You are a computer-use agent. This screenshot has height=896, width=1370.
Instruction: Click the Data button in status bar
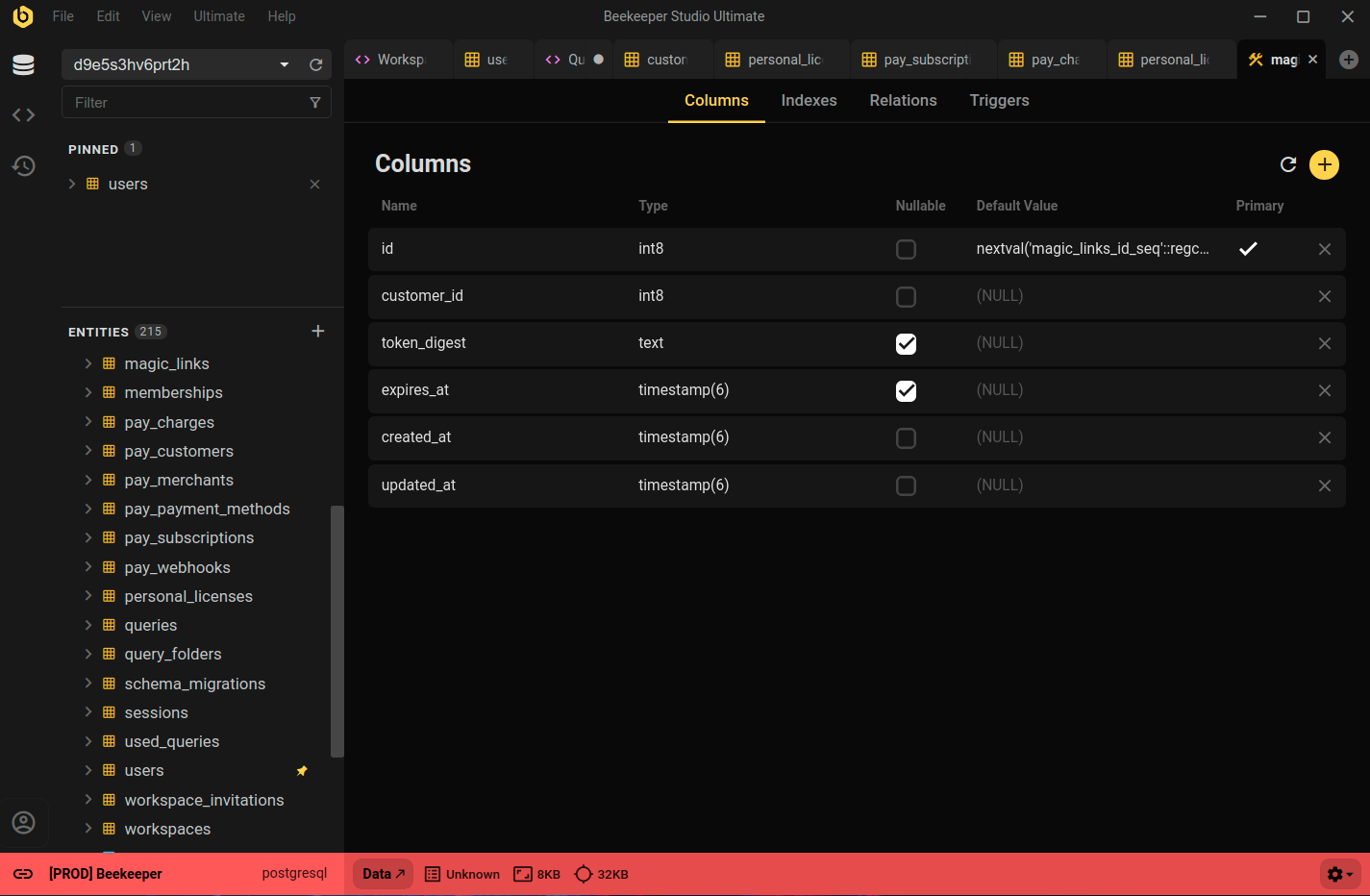click(383, 874)
